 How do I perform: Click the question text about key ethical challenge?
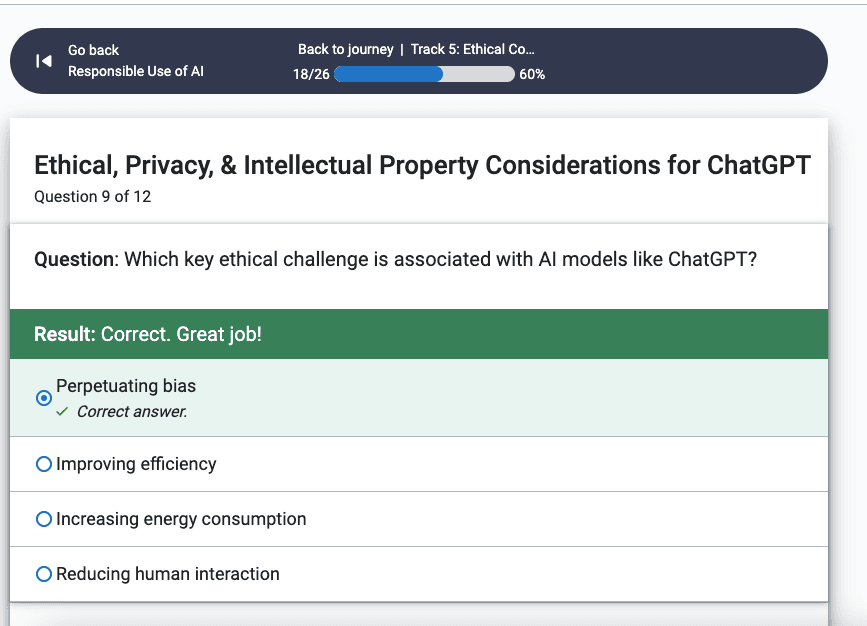pos(395,259)
